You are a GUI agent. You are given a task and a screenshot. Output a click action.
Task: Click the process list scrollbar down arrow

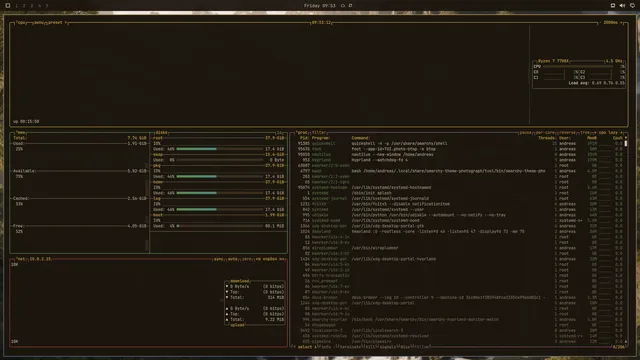click(626, 342)
